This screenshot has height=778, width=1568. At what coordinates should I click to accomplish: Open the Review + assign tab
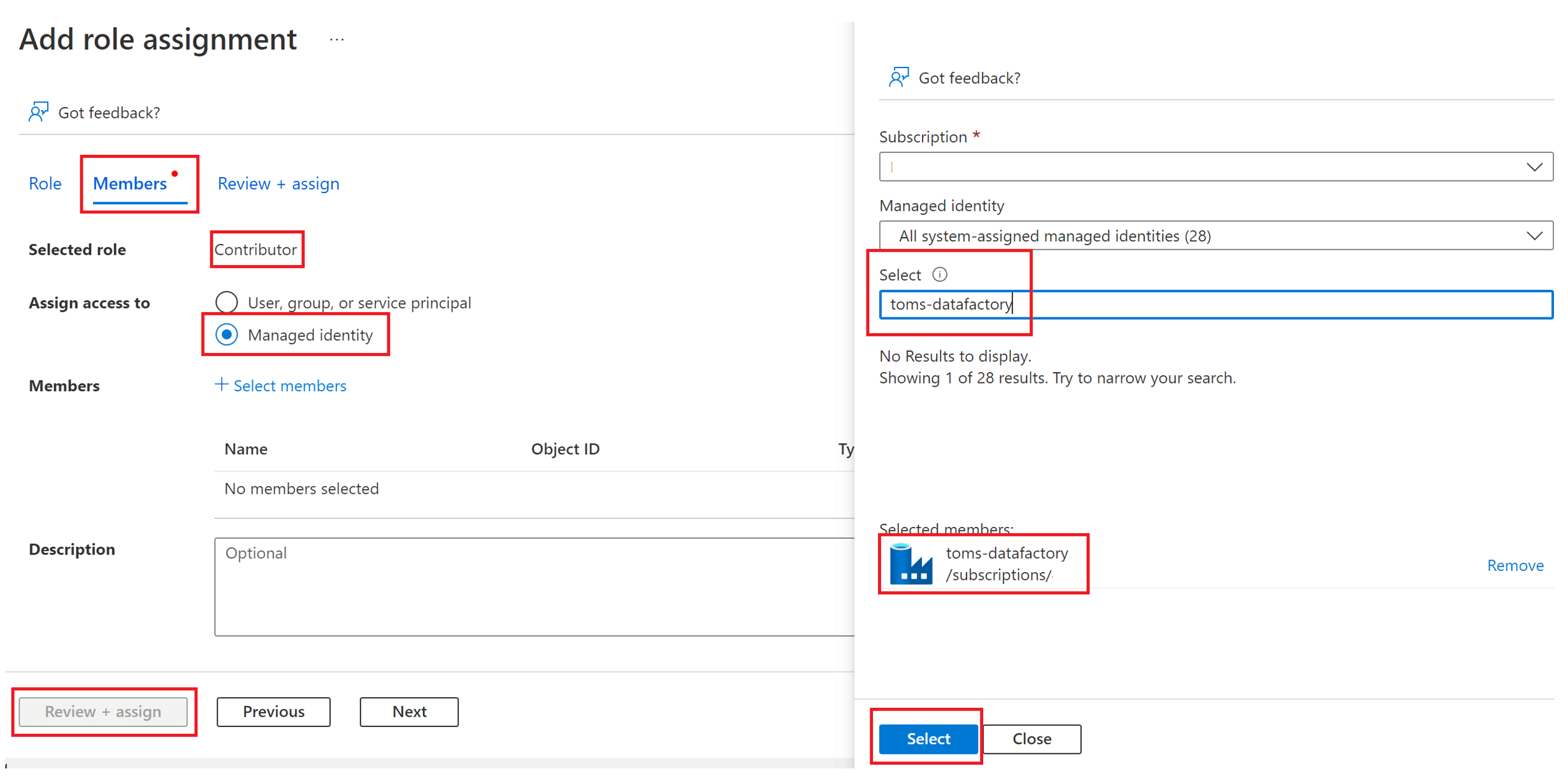click(278, 184)
